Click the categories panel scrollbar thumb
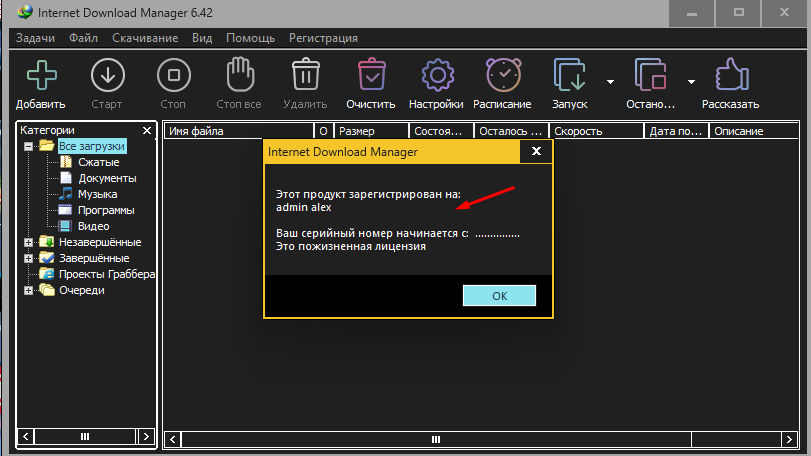Image resolution: width=811 pixels, height=456 pixels. (x=85, y=436)
